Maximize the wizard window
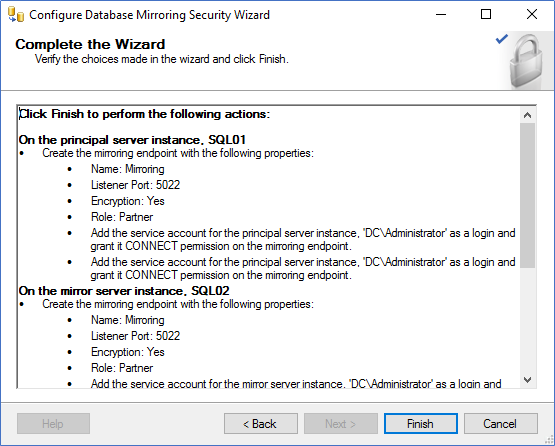 pyautogui.click(x=486, y=15)
